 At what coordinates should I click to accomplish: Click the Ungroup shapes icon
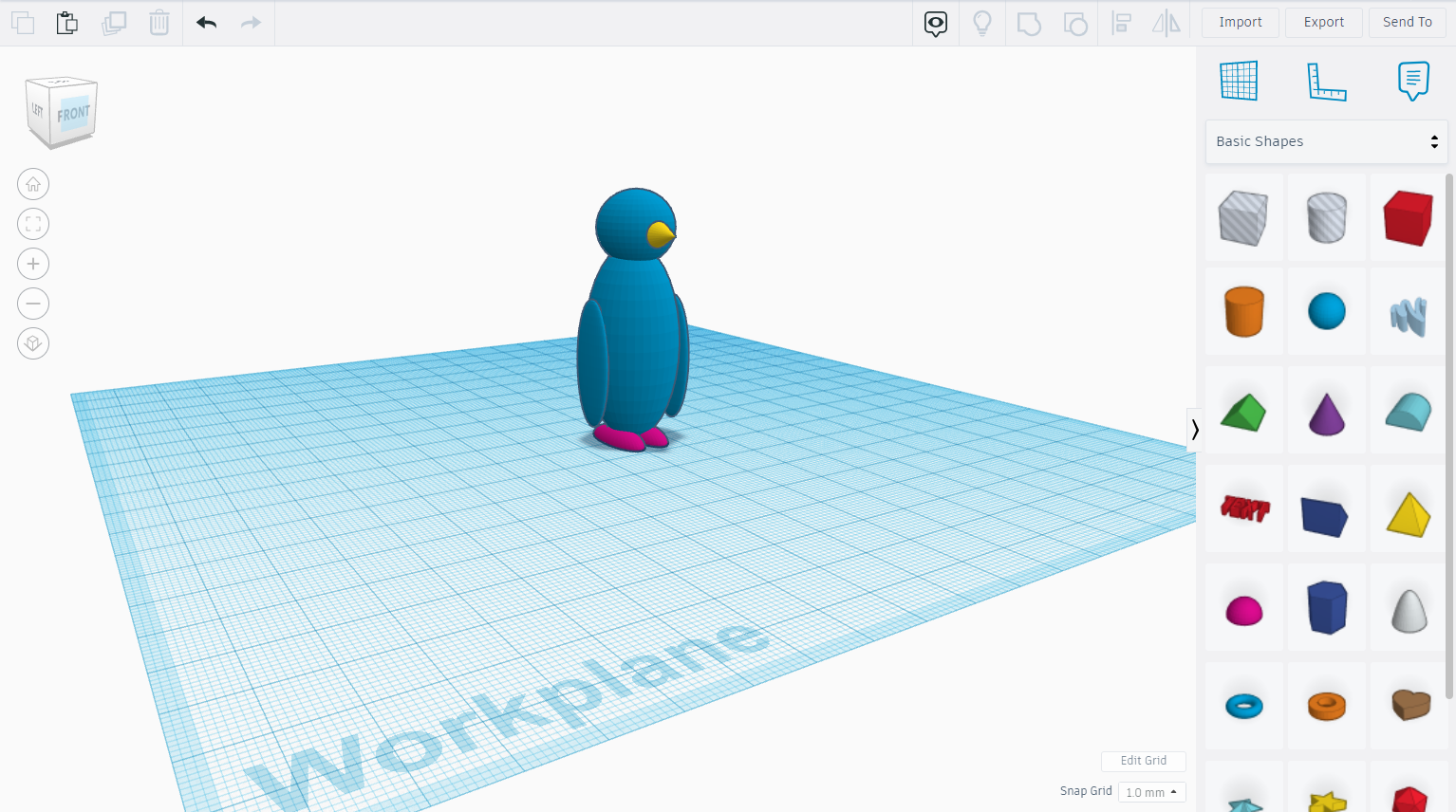1075,22
